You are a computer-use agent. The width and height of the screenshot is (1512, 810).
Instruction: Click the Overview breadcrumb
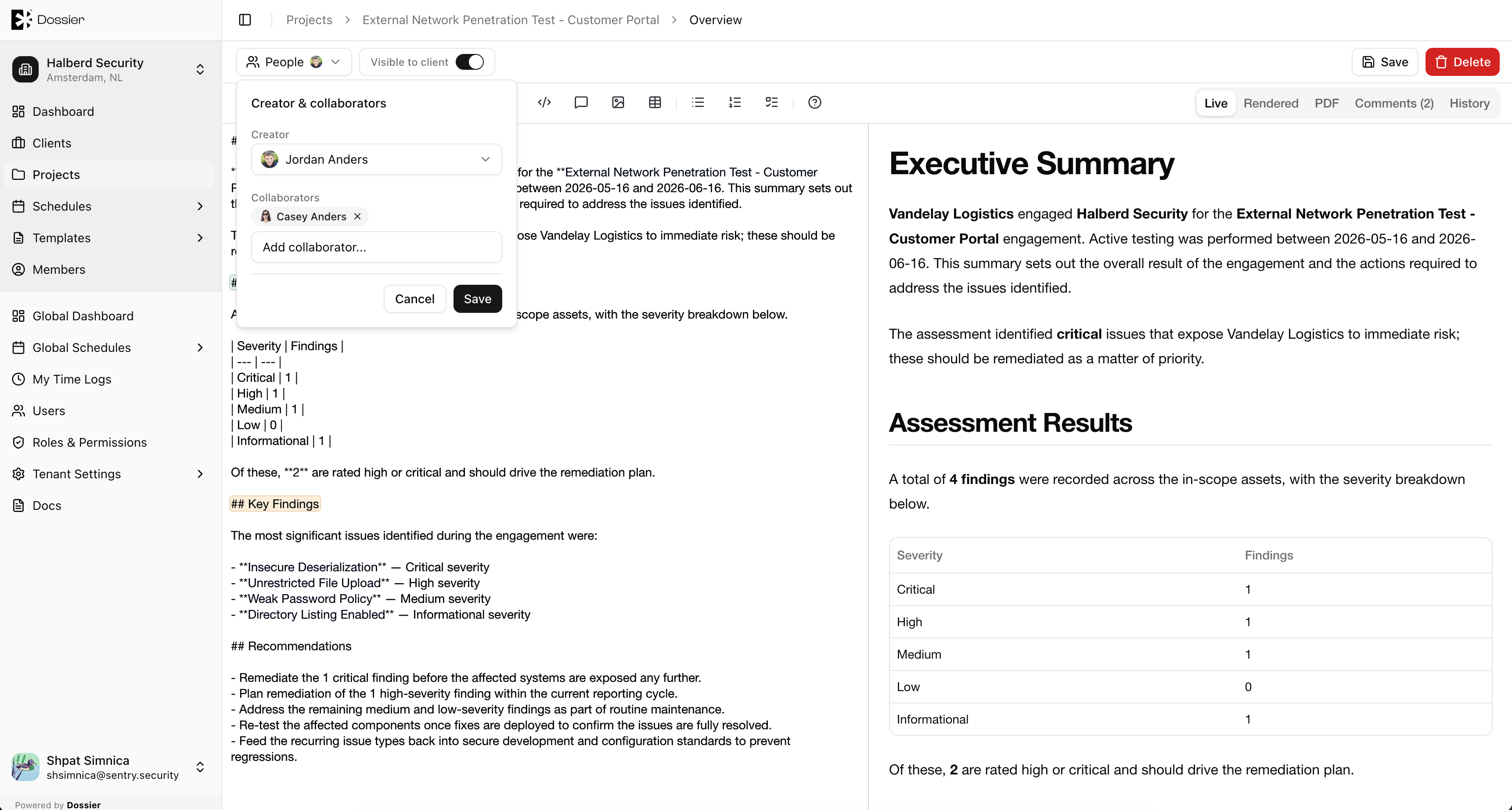click(x=716, y=20)
